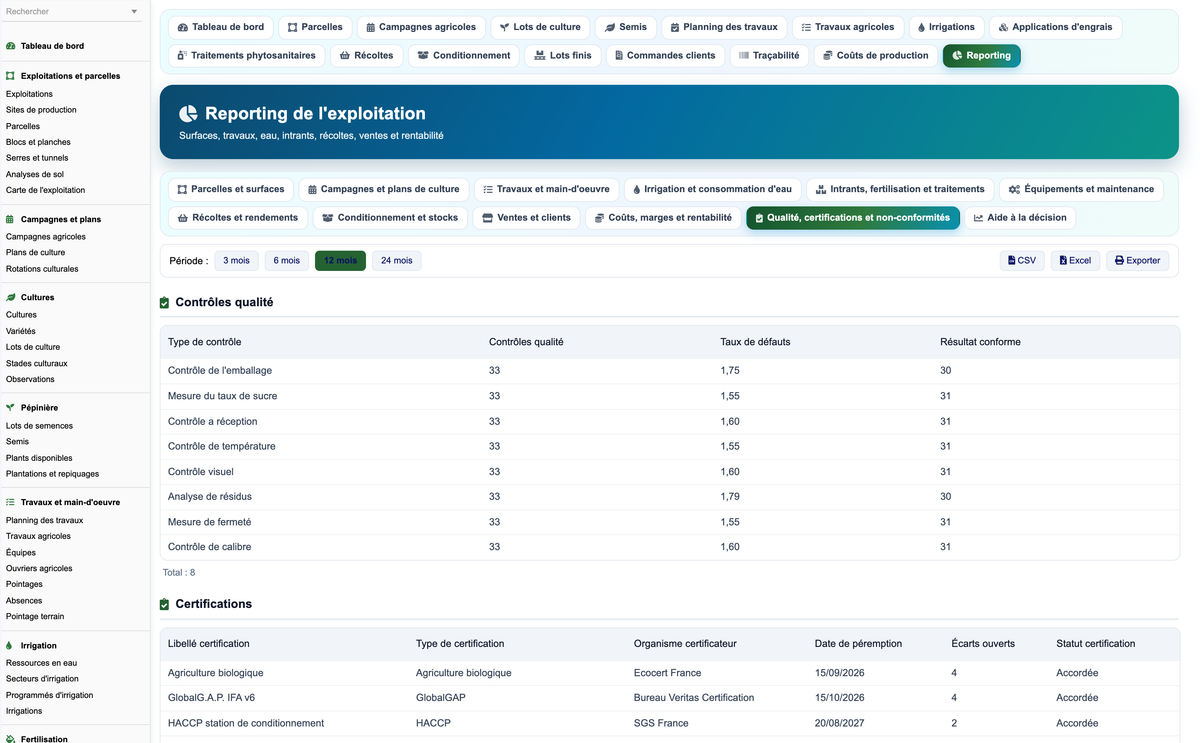Open Coûts de production tab
The width and height of the screenshot is (1200, 743).
pos(876,56)
